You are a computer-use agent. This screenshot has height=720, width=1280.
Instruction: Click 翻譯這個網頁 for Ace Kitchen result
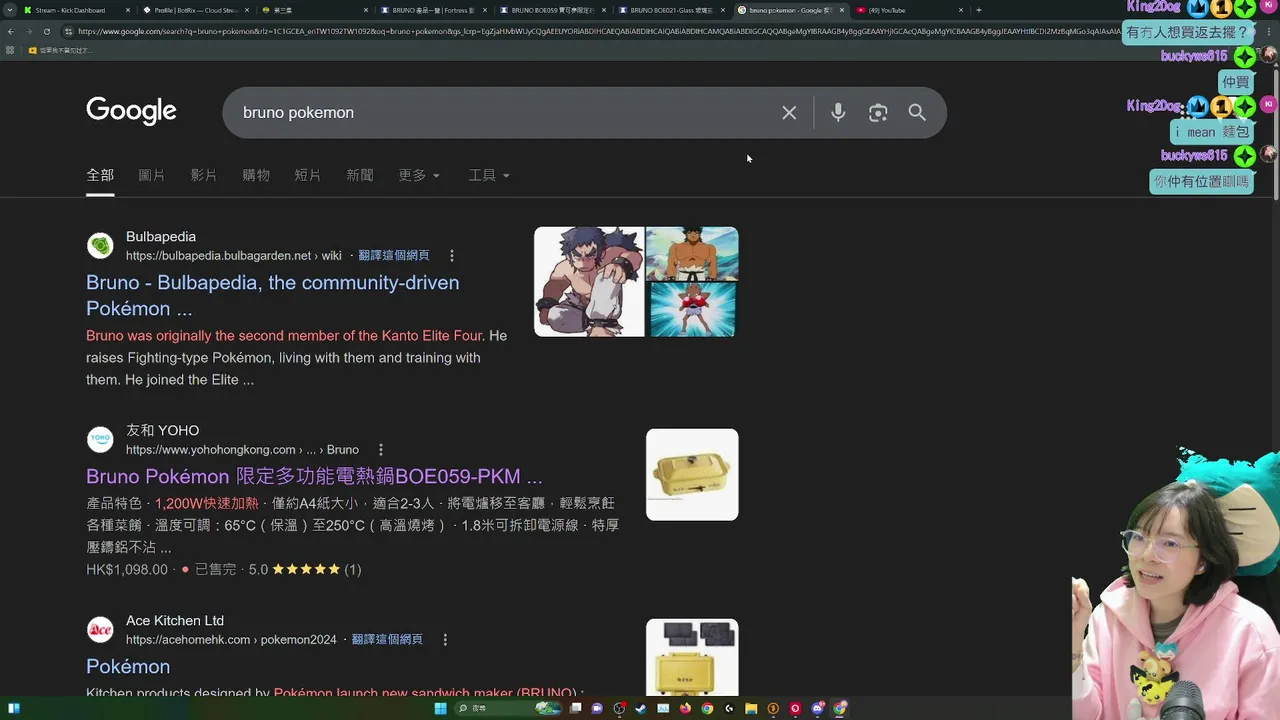387,640
